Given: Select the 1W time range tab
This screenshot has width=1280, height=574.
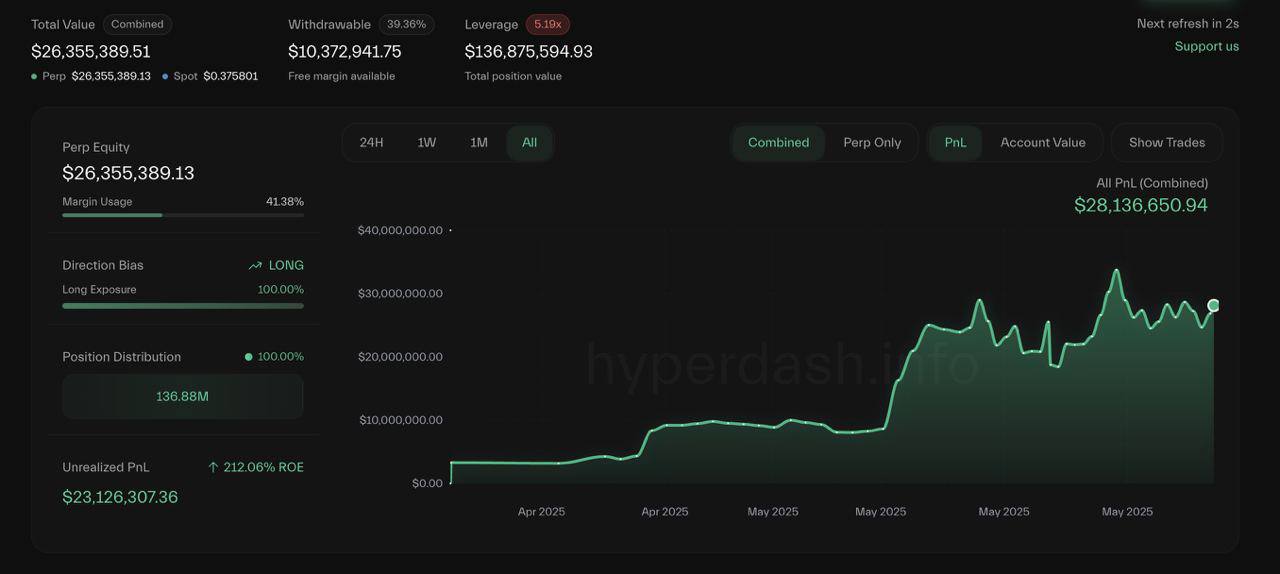Looking at the screenshot, I should coord(427,142).
